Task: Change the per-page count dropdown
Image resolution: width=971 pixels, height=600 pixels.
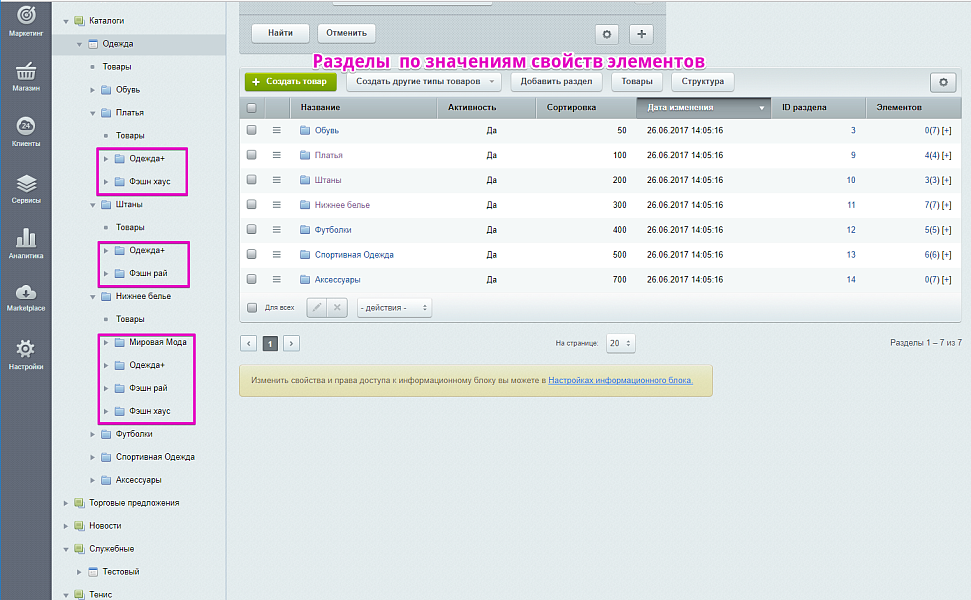Action: tap(620, 343)
